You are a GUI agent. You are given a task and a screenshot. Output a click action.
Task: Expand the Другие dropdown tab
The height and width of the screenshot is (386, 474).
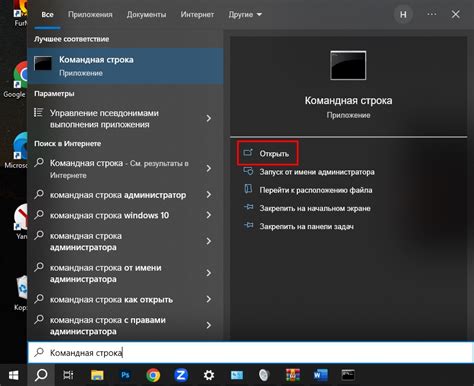245,15
